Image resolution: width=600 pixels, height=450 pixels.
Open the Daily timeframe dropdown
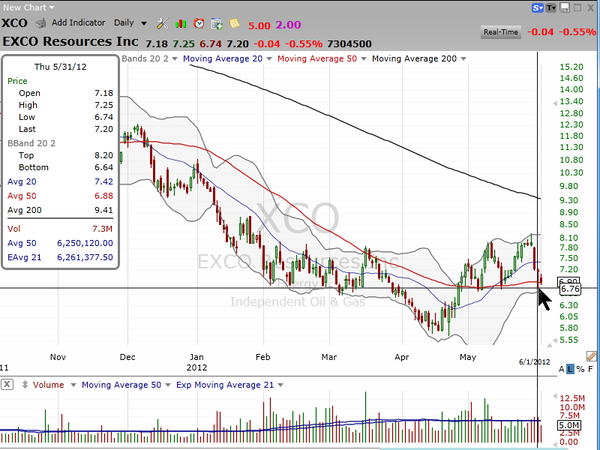[x=130, y=23]
